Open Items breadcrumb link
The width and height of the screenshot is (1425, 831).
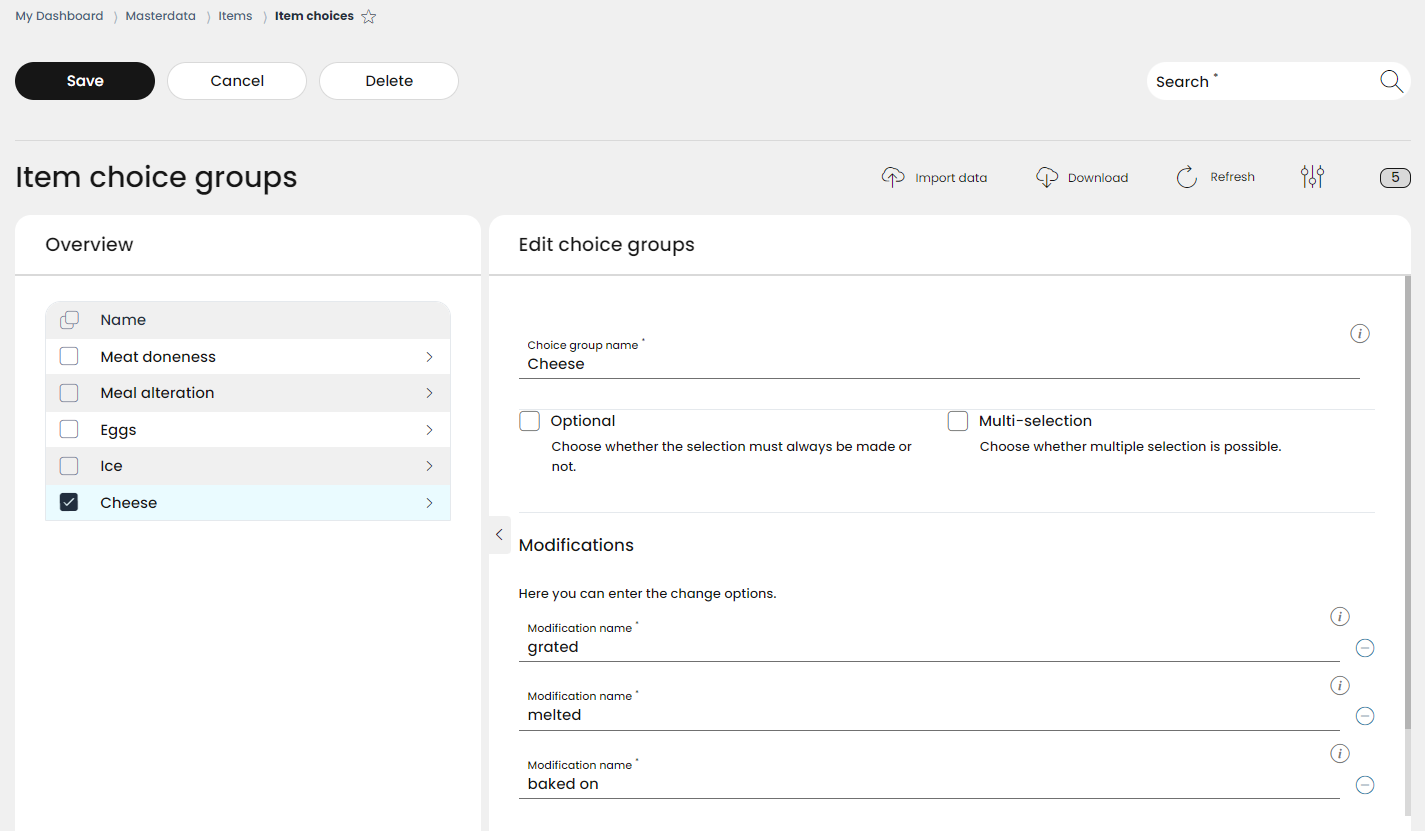[x=235, y=16]
